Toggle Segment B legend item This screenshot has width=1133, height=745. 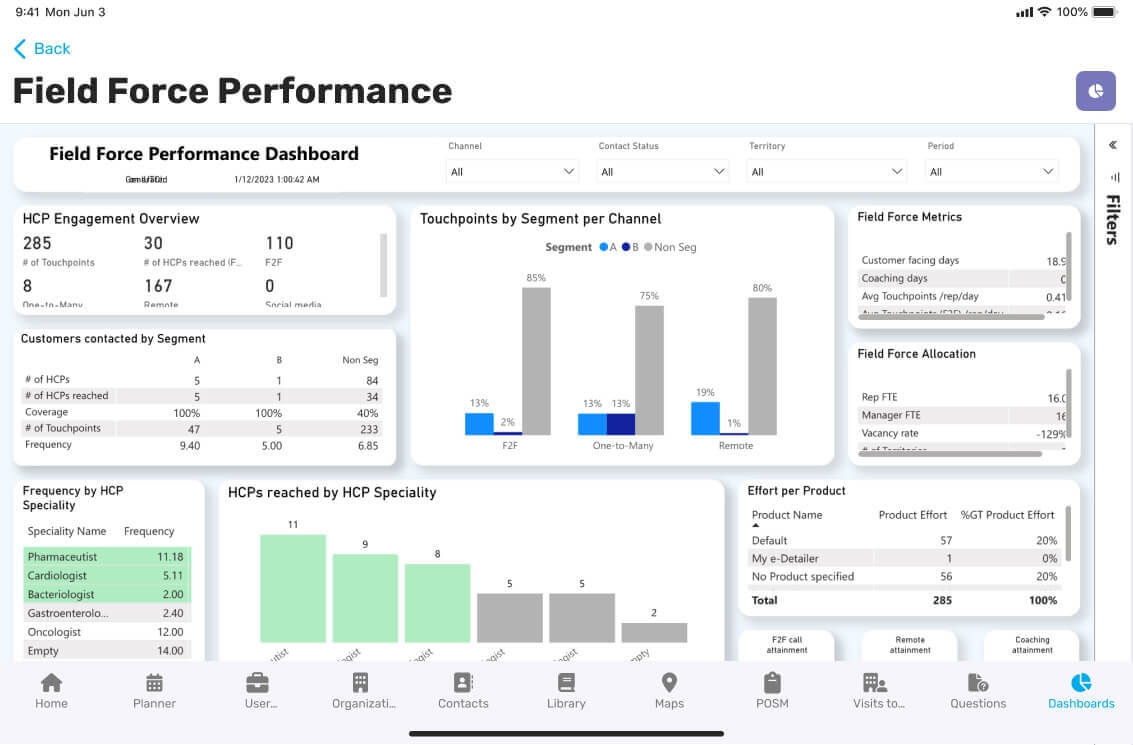pos(630,247)
